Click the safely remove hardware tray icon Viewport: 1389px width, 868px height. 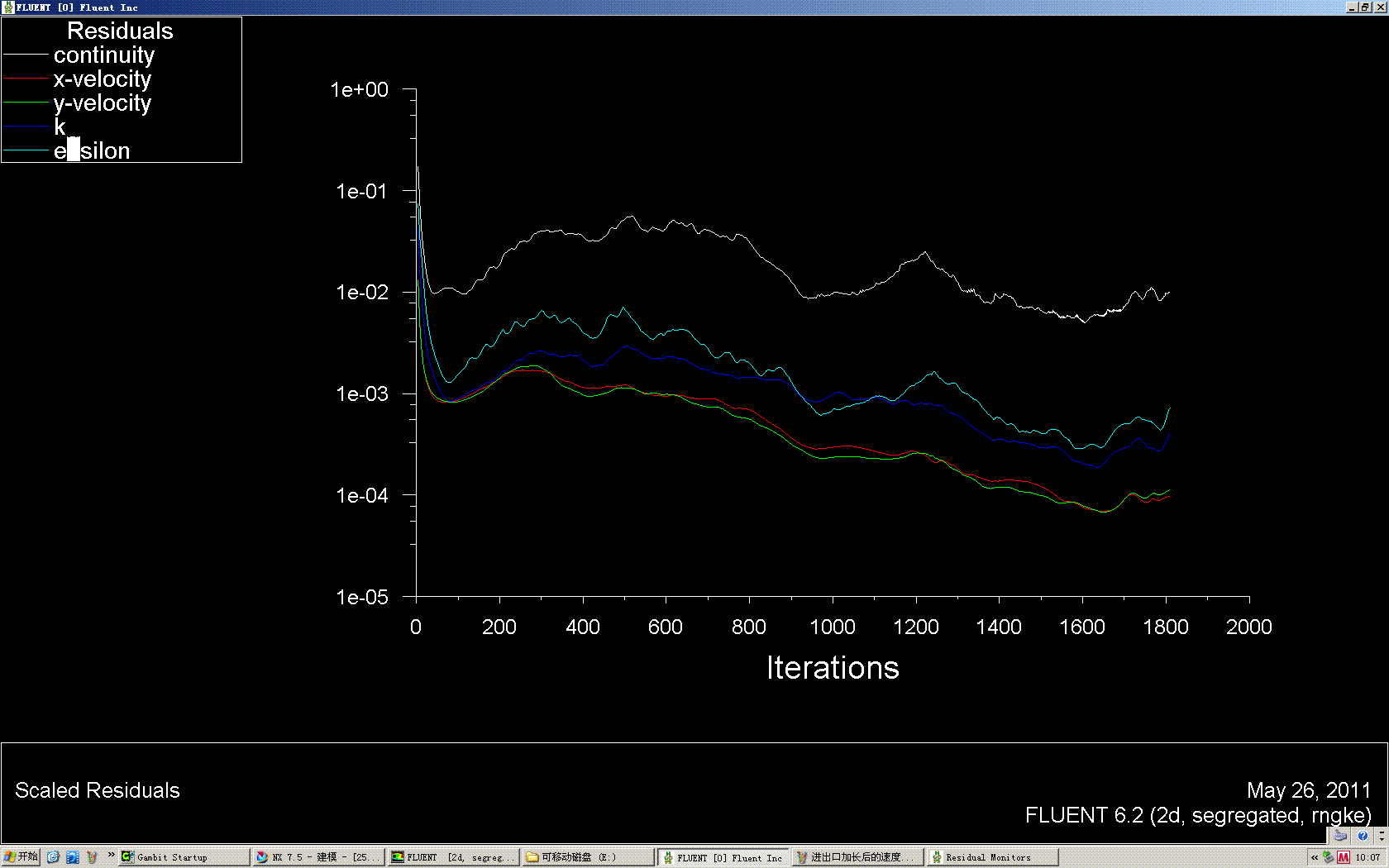click(1329, 857)
